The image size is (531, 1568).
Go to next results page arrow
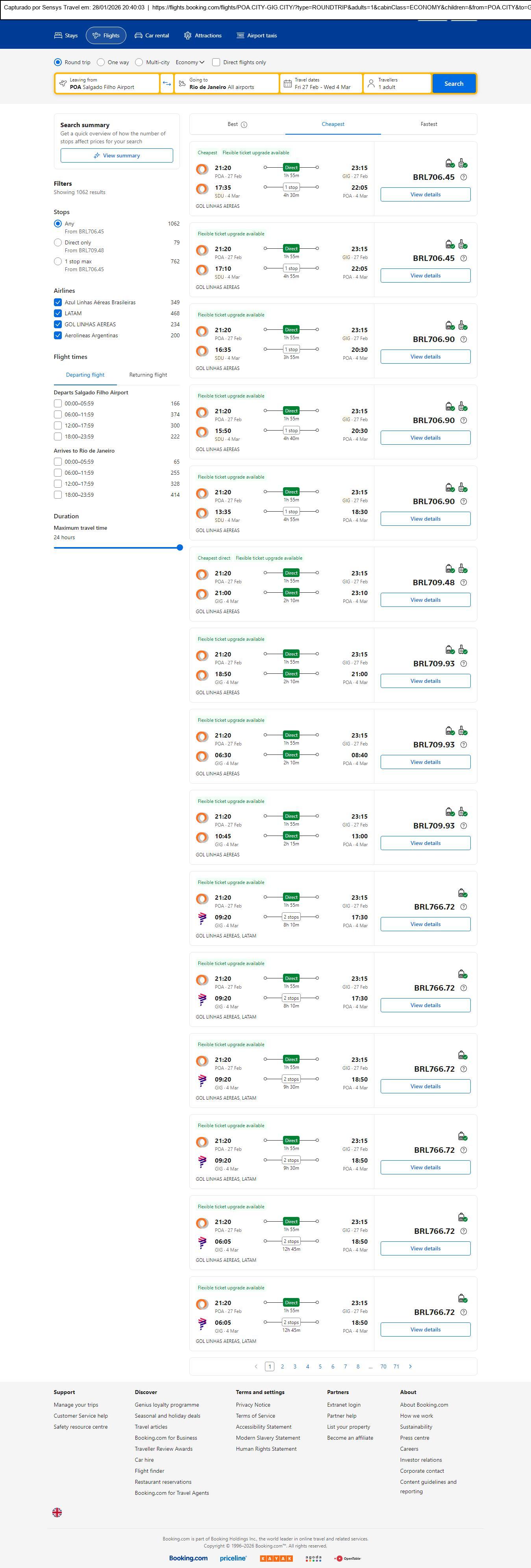[x=410, y=1366]
